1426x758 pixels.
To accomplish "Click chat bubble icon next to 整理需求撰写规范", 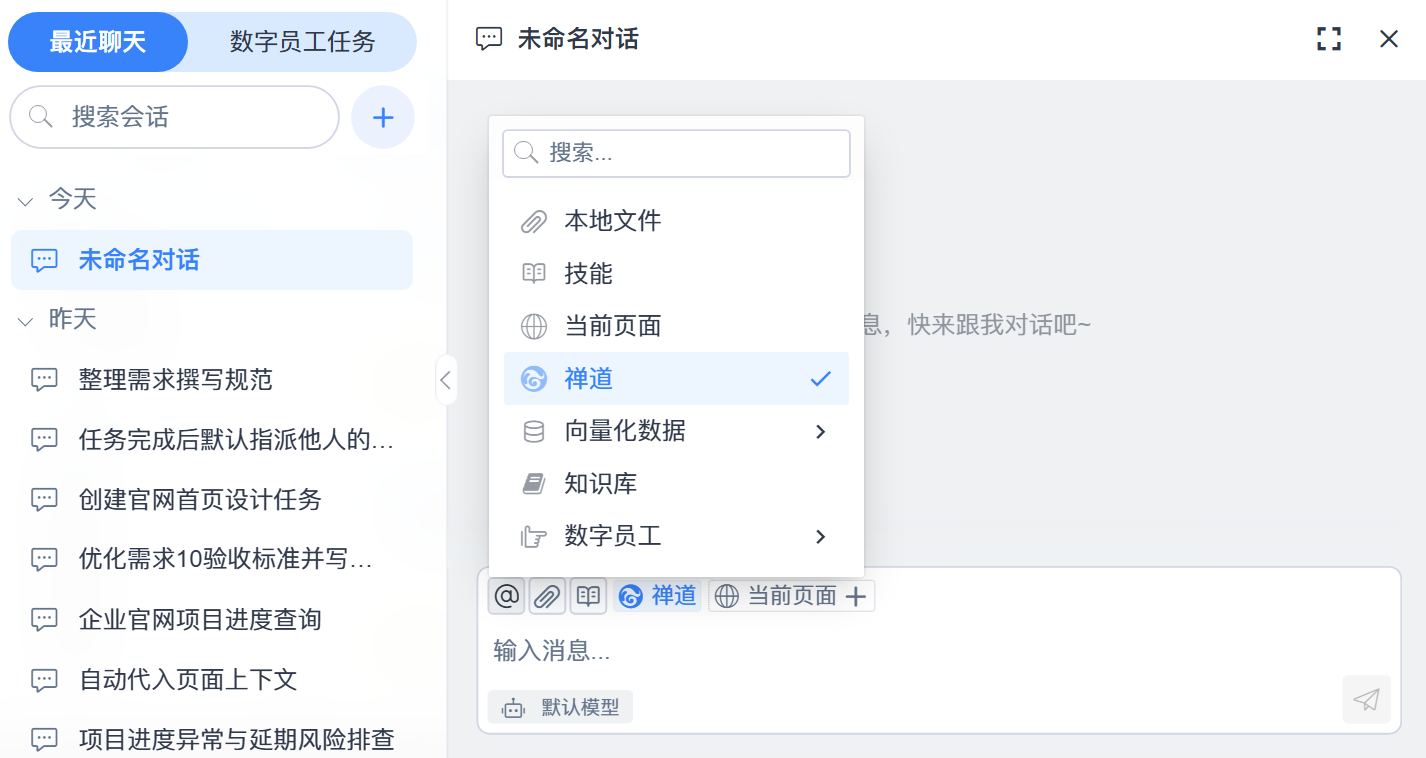I will [x=44, y=380].
